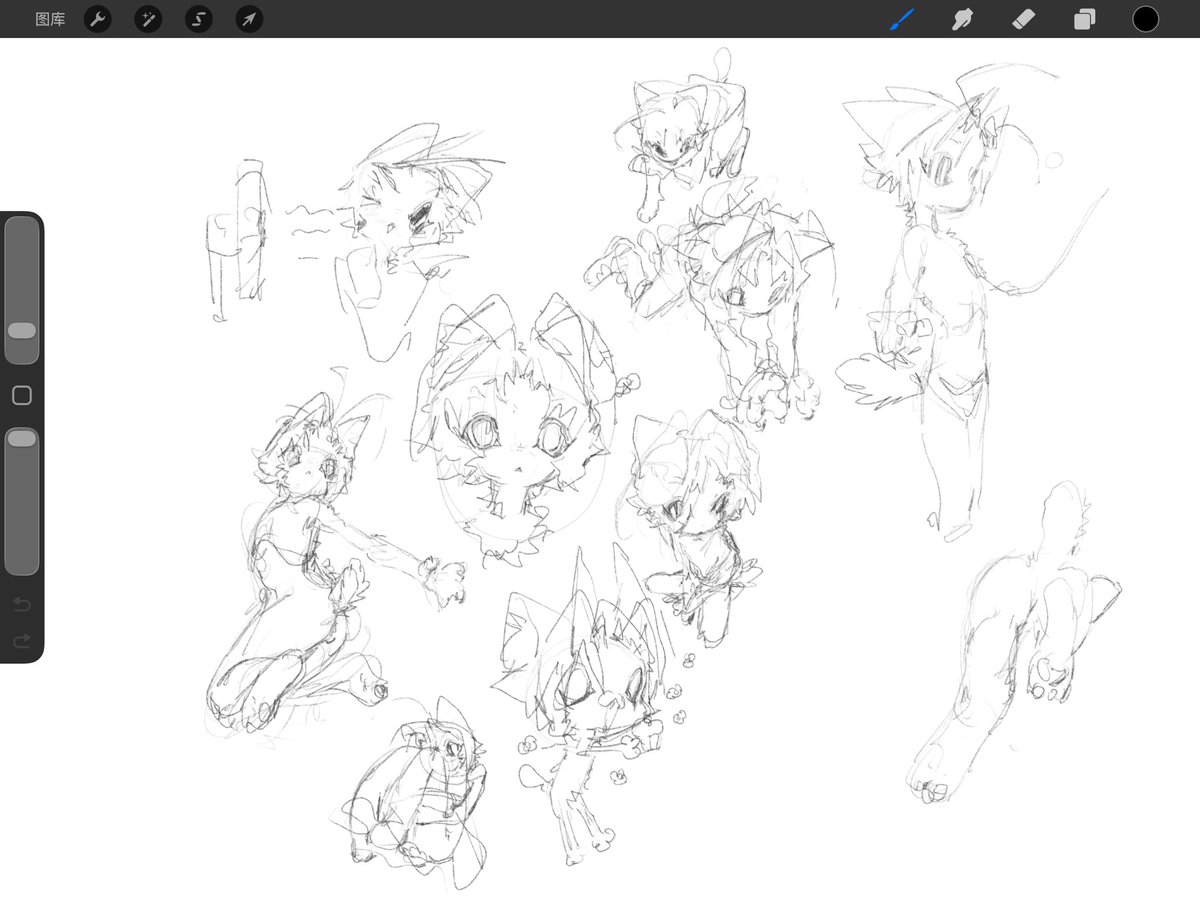The image size is (1200, 900).
Task: Activate the Selection S tool
Action: (199, 19)
